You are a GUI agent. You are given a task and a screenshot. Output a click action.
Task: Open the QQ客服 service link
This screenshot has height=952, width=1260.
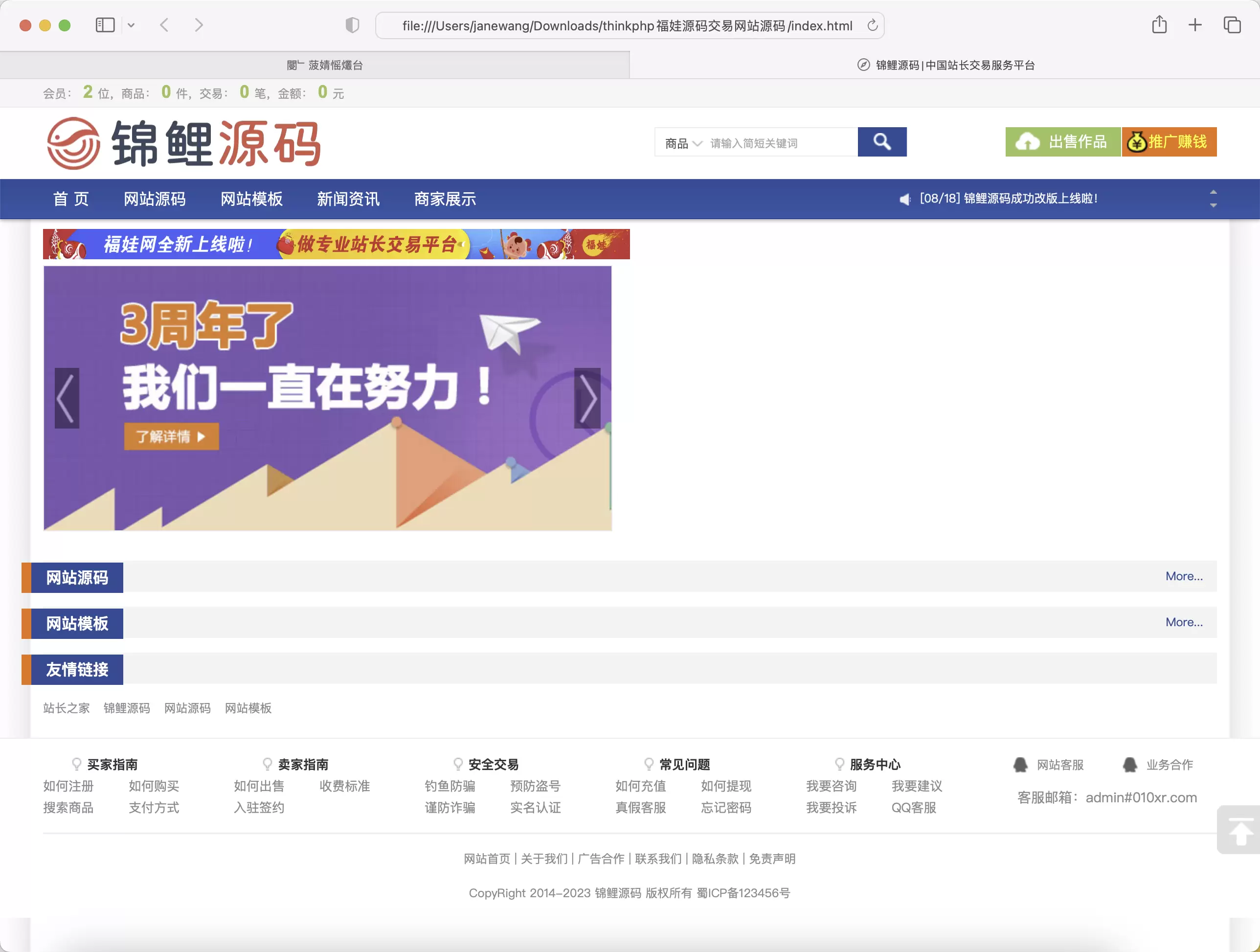tap(914, 808)
